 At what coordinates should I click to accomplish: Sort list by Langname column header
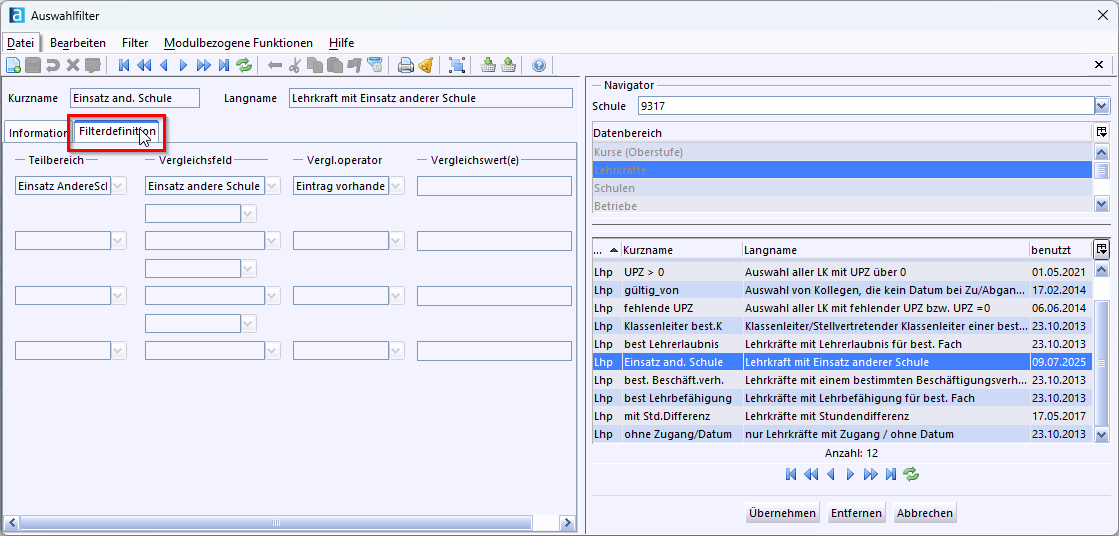(x=885, y=250)
